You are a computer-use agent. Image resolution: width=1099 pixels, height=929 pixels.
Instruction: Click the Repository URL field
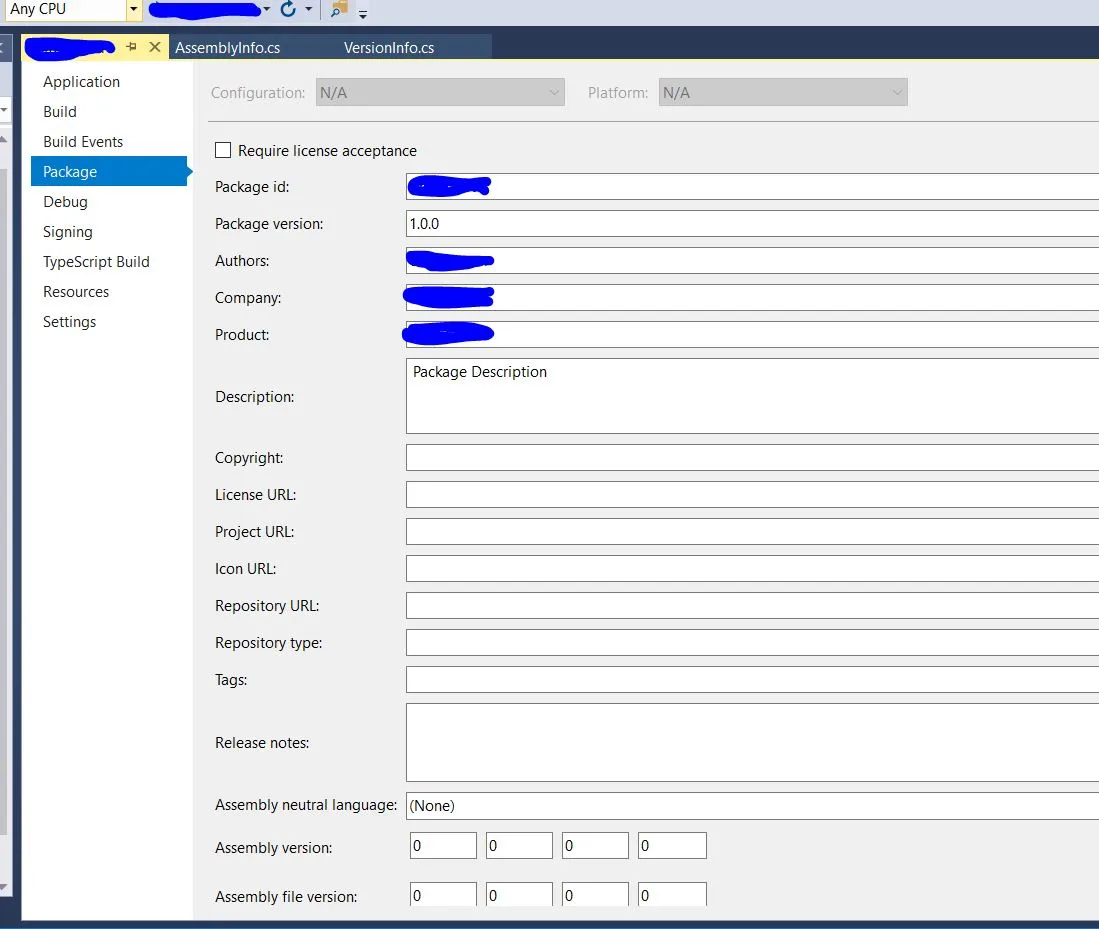(x=752, y=606)
